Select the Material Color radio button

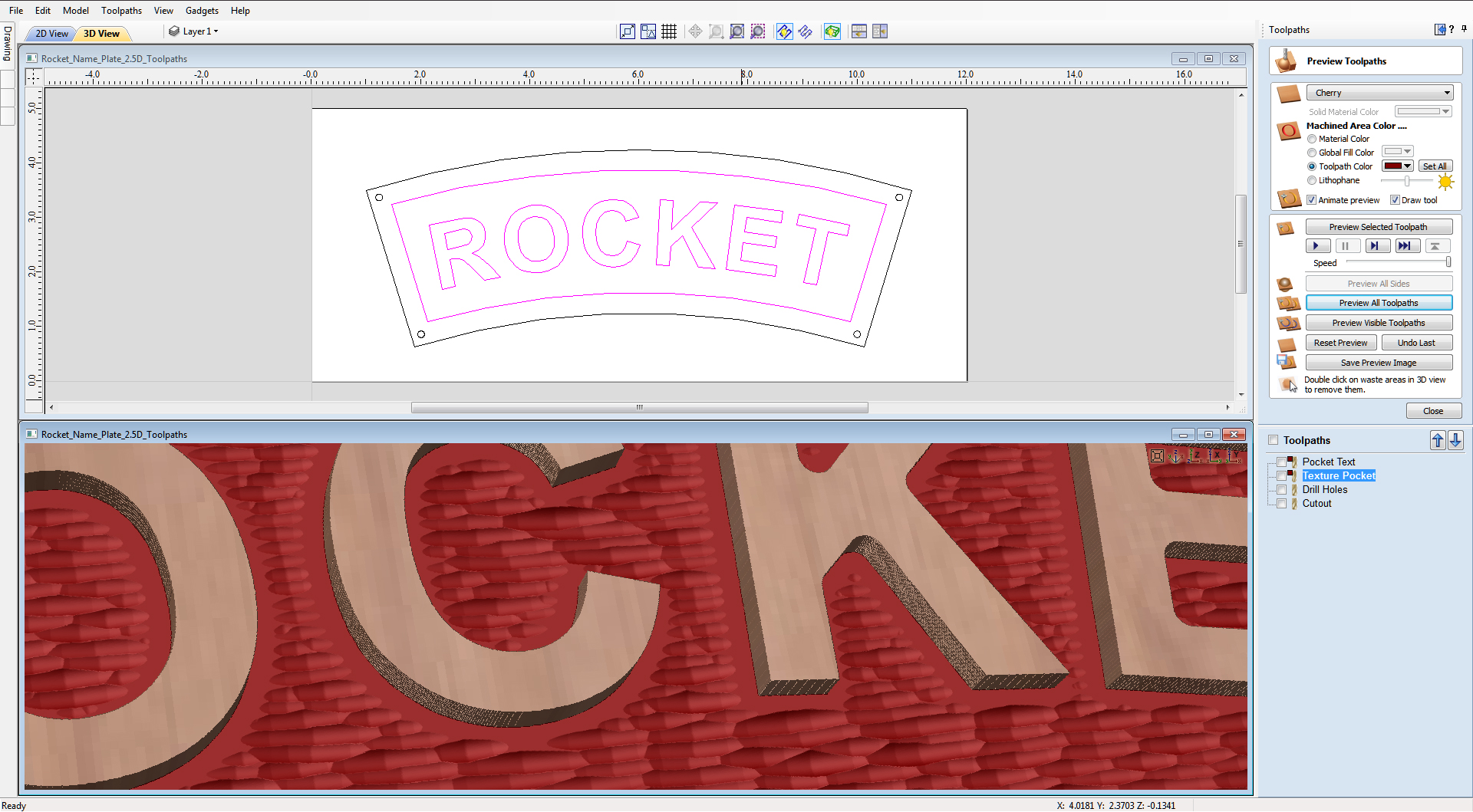(1312, 139)
